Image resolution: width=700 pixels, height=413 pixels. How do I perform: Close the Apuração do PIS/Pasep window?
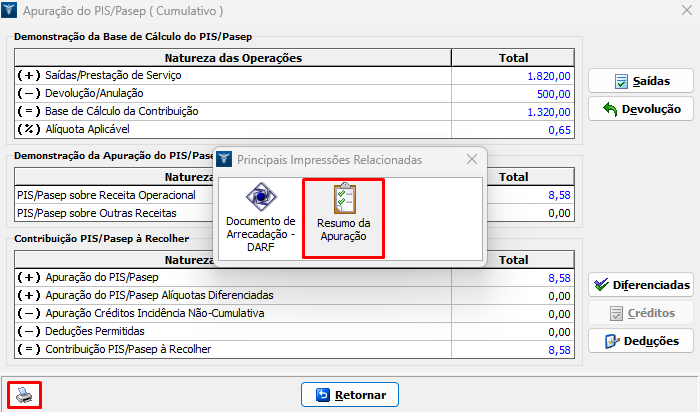(677, 12)
